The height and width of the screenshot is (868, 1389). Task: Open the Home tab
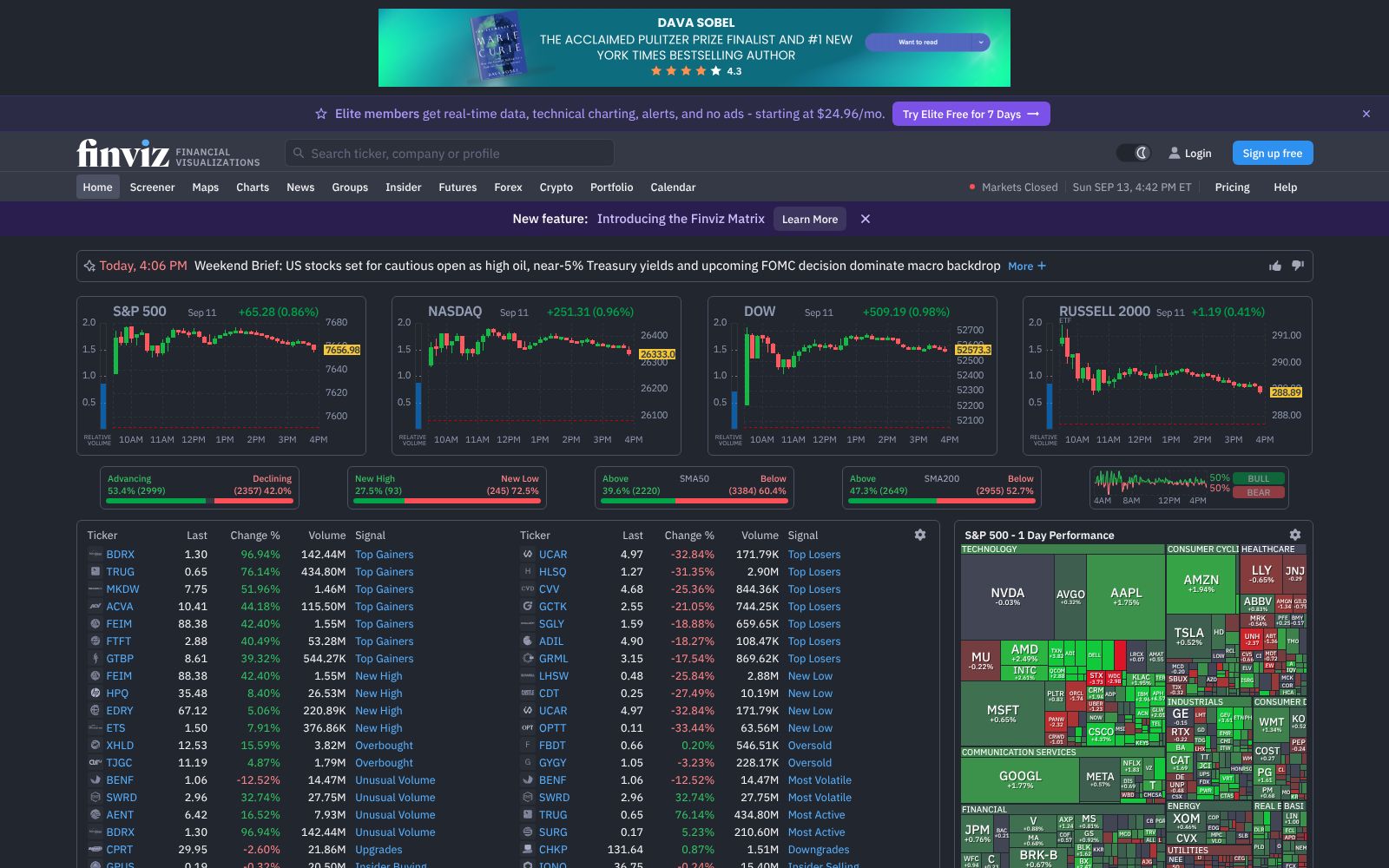click(x=97, y=187)
